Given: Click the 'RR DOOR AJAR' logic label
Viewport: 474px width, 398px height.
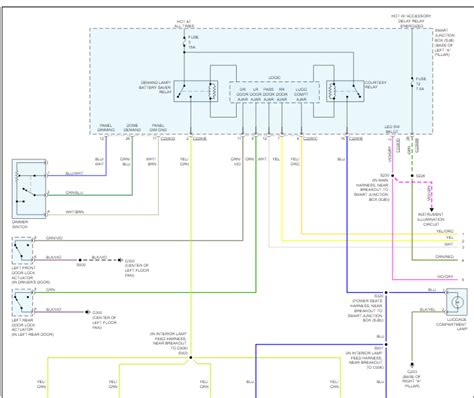Looking at the screenshot, I should [x=282, y=95].
